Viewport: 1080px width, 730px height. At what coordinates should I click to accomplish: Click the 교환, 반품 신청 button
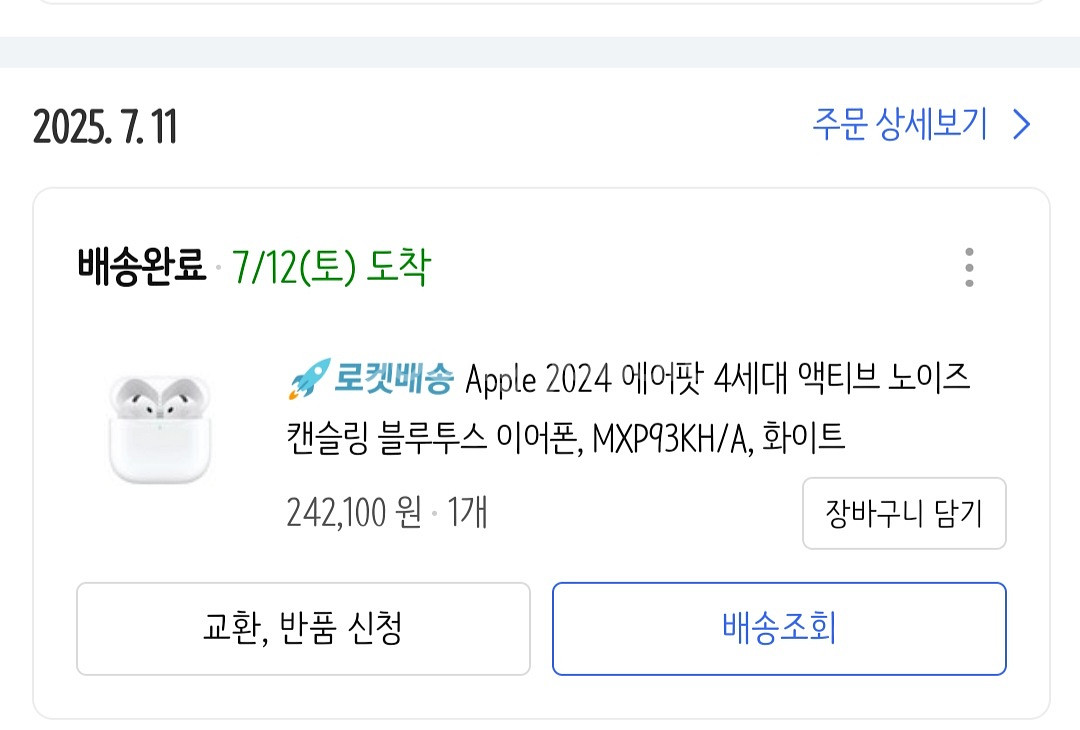[303, 629]
